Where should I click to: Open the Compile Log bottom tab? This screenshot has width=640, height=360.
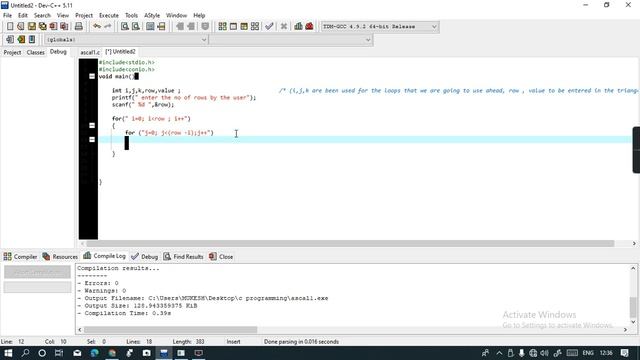pyautogui.click(x=104, y=256)
